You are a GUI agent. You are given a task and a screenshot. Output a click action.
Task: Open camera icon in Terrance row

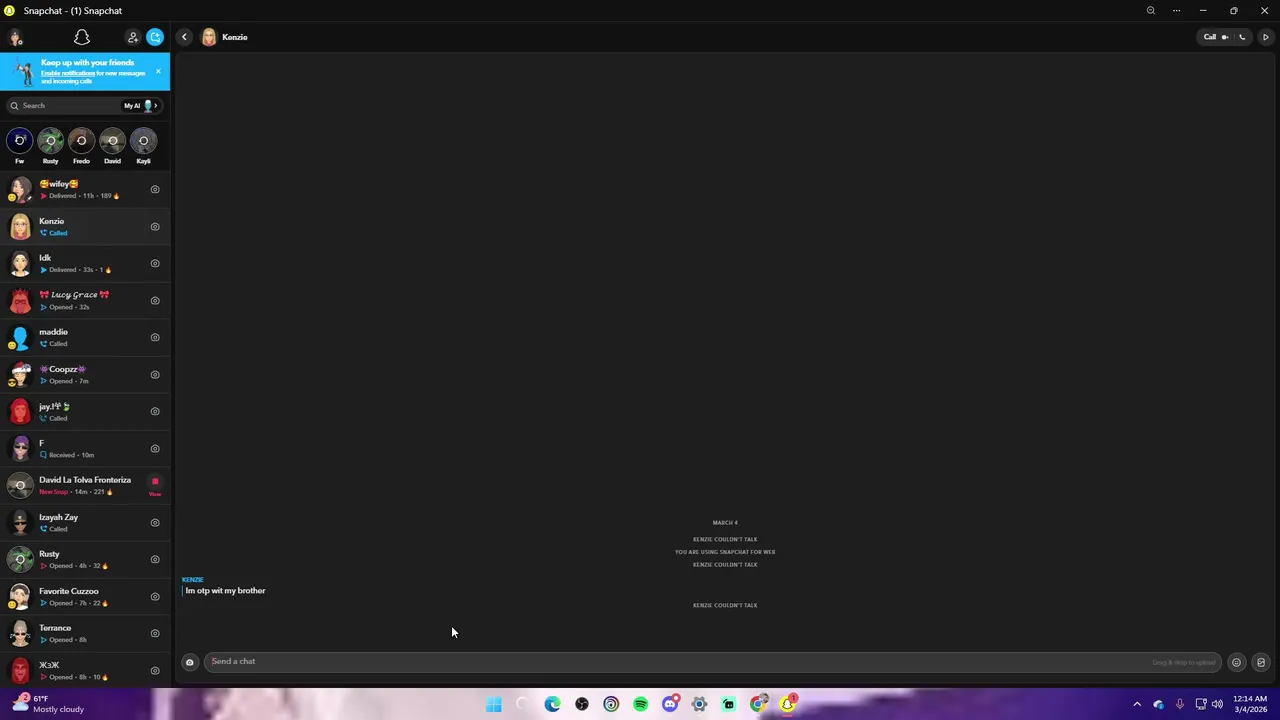coord(155,633)
